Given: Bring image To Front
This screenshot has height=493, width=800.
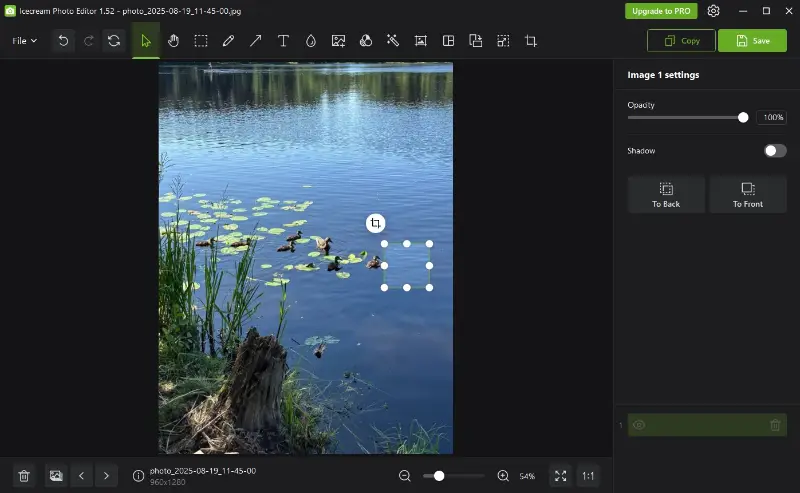Looking at the screenshot, I should pos(747,194).
